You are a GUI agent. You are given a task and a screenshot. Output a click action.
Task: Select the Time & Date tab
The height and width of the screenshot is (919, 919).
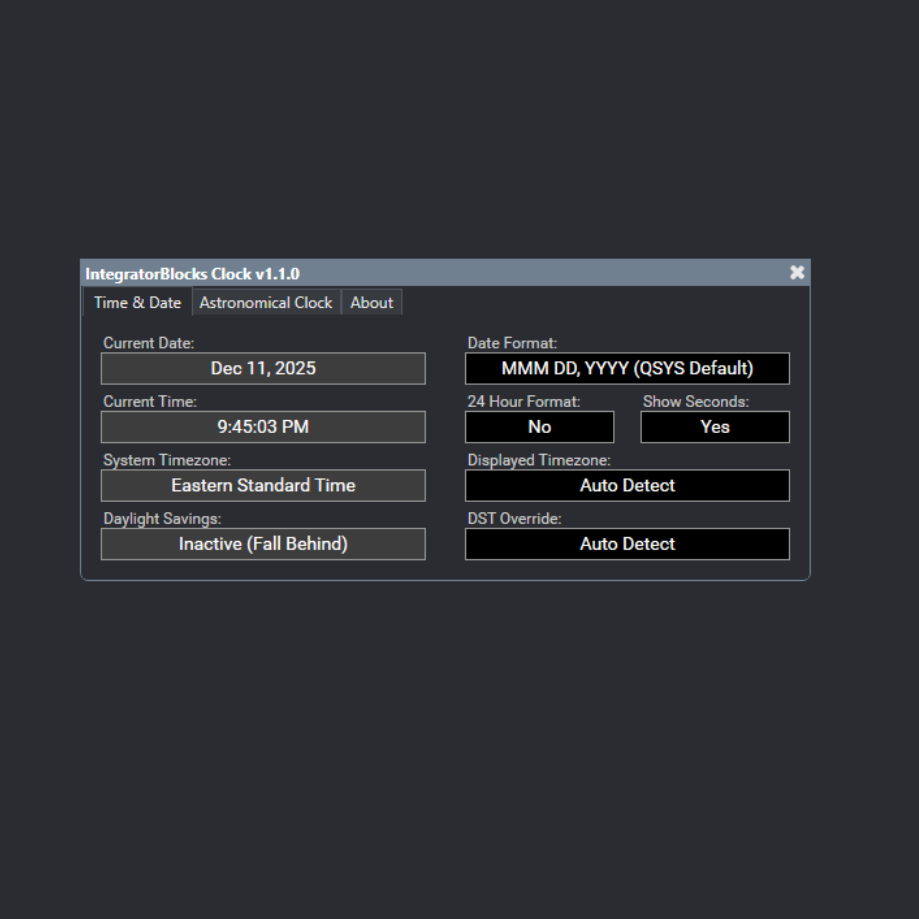click(136, 302)
